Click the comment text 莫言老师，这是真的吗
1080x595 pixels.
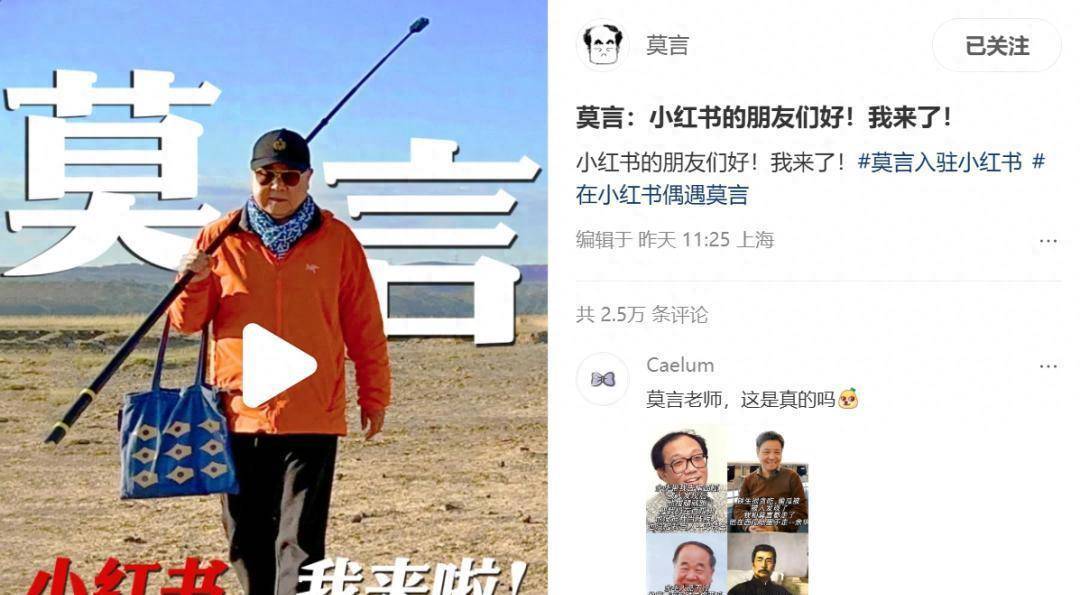(740, 399)
